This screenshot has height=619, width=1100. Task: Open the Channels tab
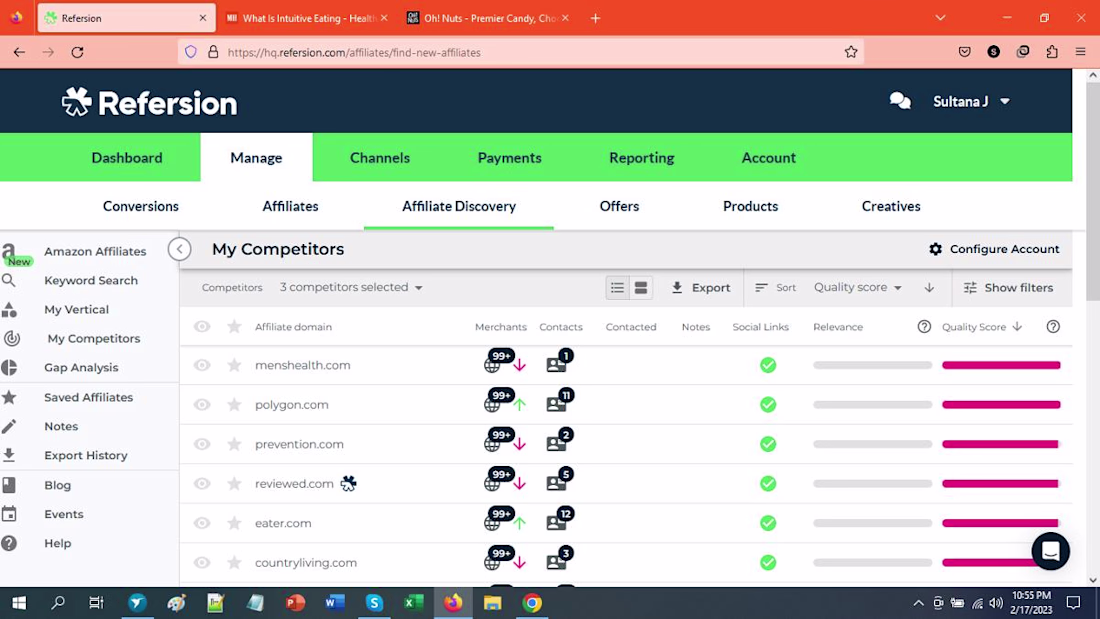tap(380, 158)
